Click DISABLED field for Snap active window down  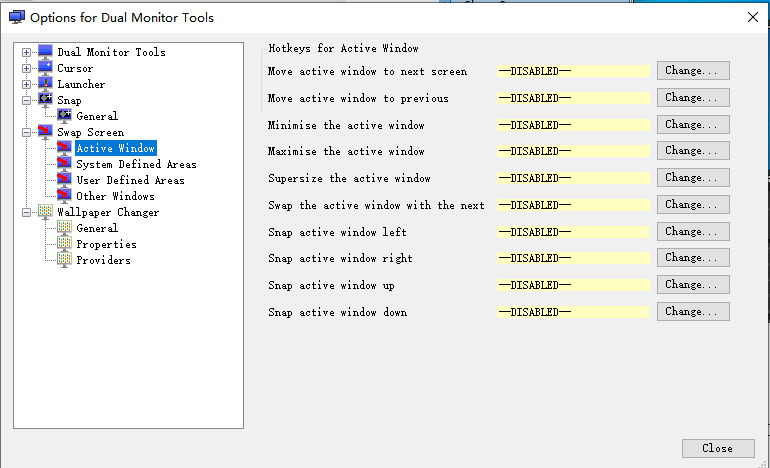[573, 312]
